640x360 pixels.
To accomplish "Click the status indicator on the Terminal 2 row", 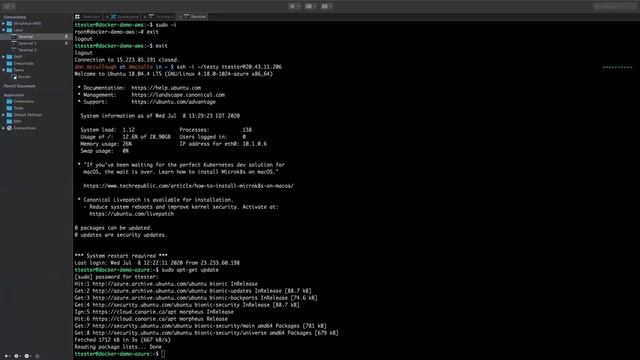I will [x=67, y=43].
